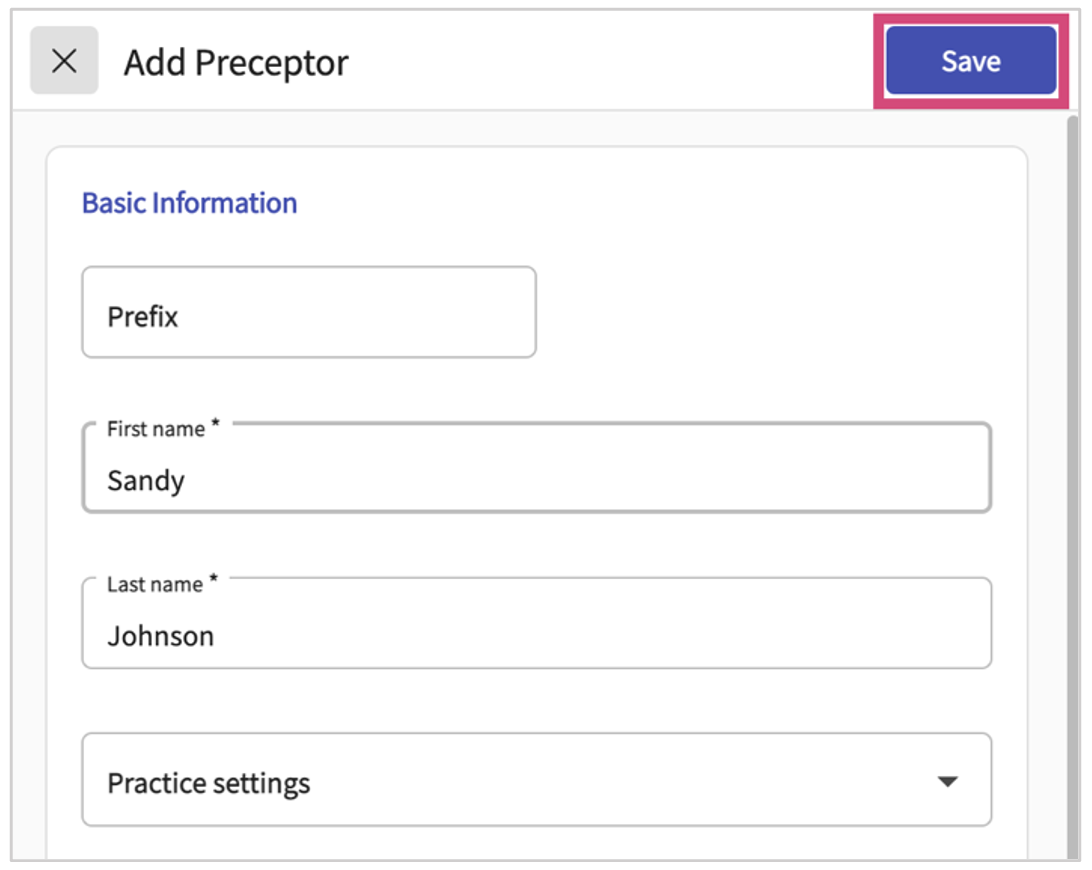
Task: Click the First name floating label
Action: 155,429
